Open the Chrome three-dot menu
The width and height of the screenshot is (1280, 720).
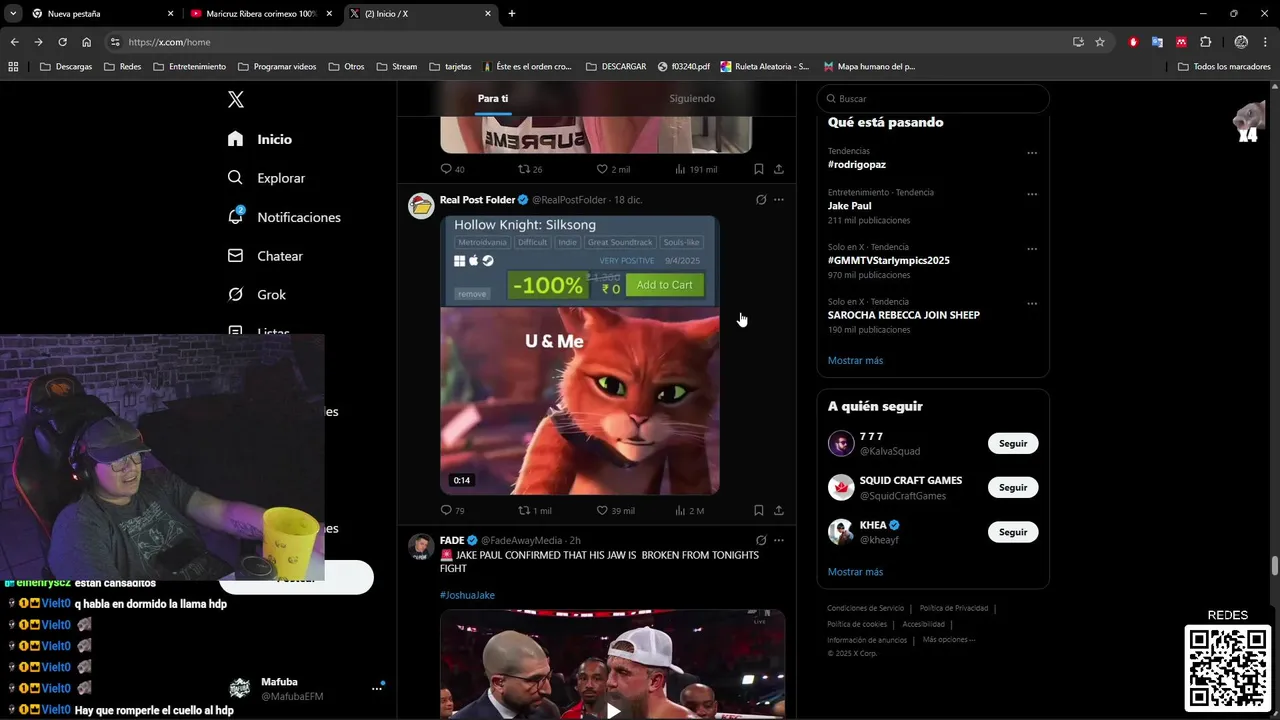coord(1266,42)
